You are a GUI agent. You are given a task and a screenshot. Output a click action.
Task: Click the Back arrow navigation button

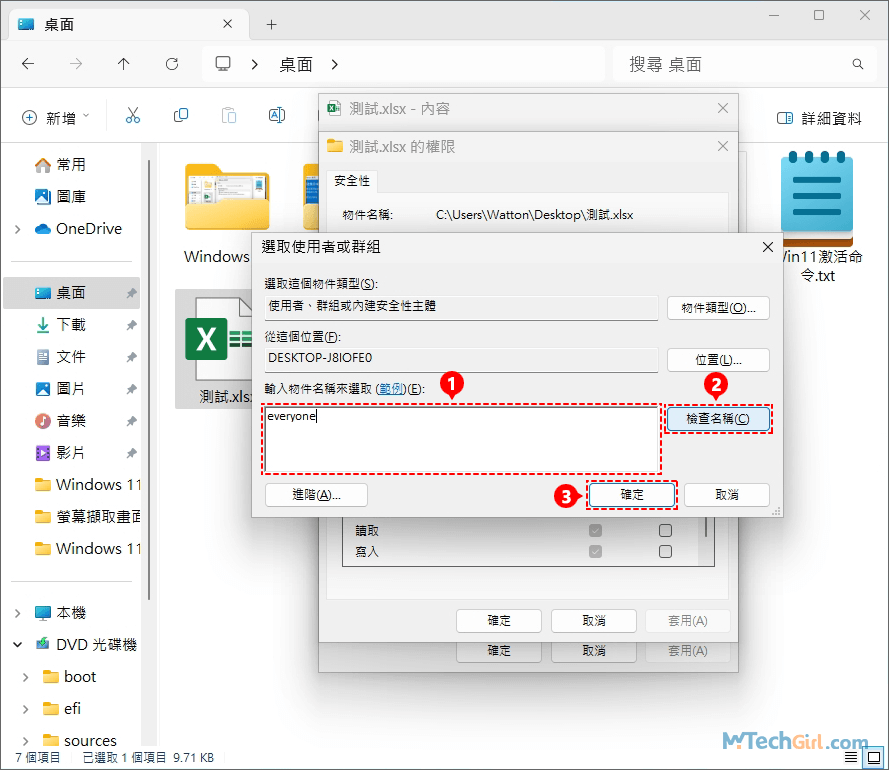[28, 64]
